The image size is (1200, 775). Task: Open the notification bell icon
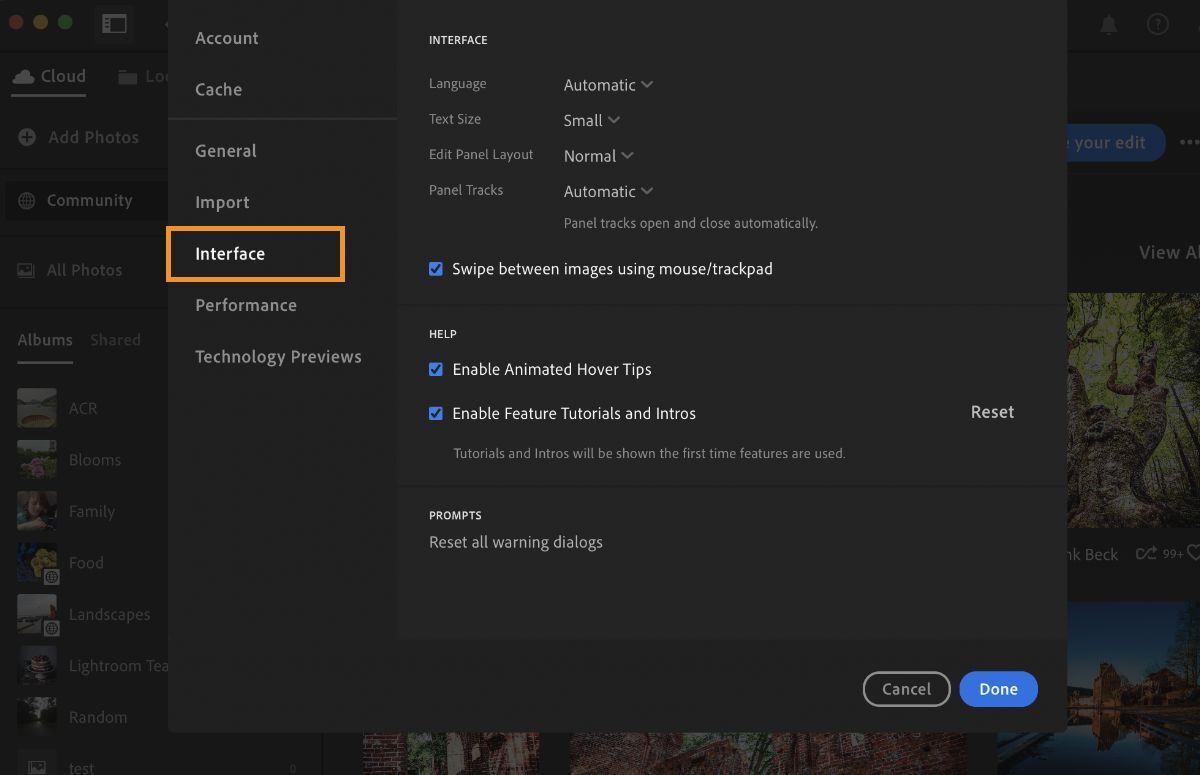click(1111, 24)
